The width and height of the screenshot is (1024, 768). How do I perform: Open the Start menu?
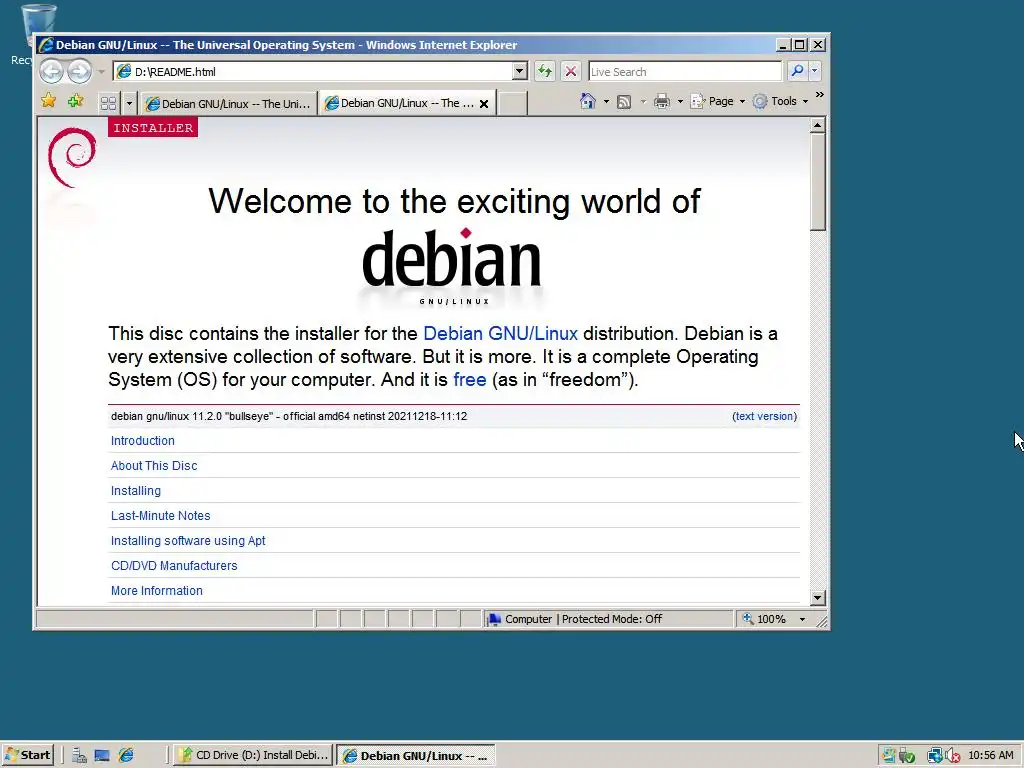click(x=27, y=755)
